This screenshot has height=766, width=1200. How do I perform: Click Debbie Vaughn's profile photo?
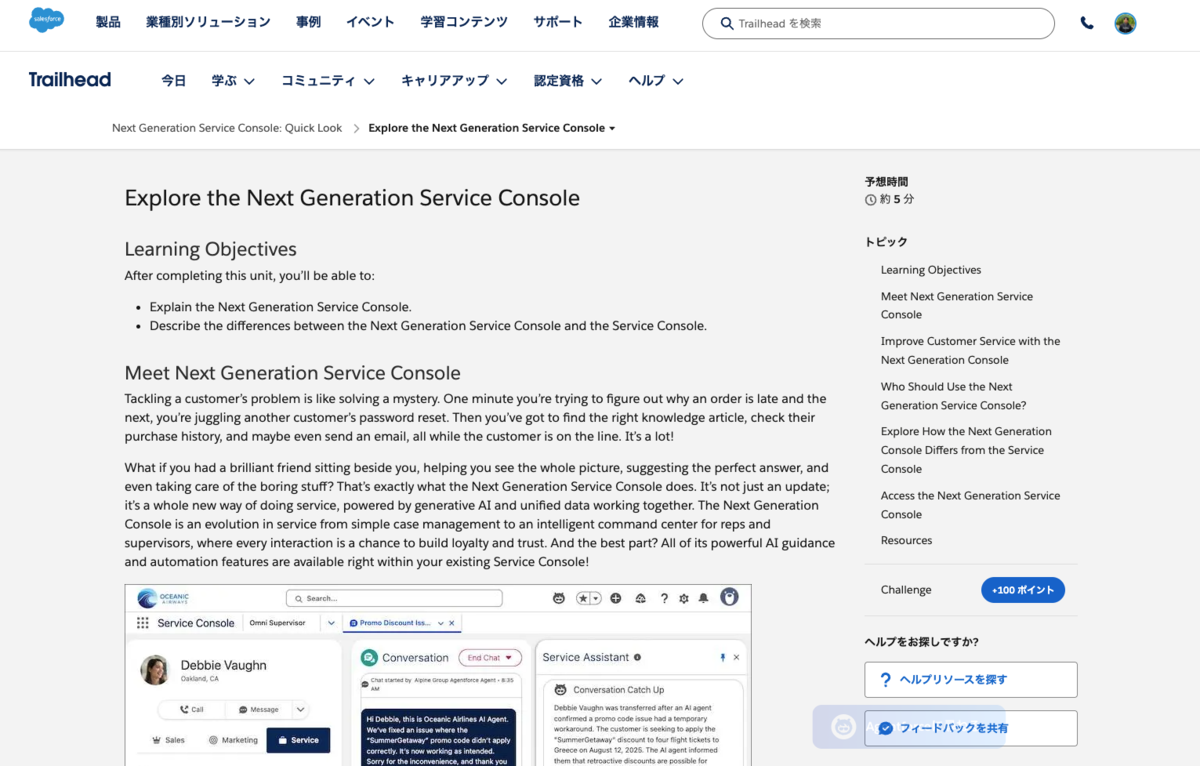coord(154,670)
